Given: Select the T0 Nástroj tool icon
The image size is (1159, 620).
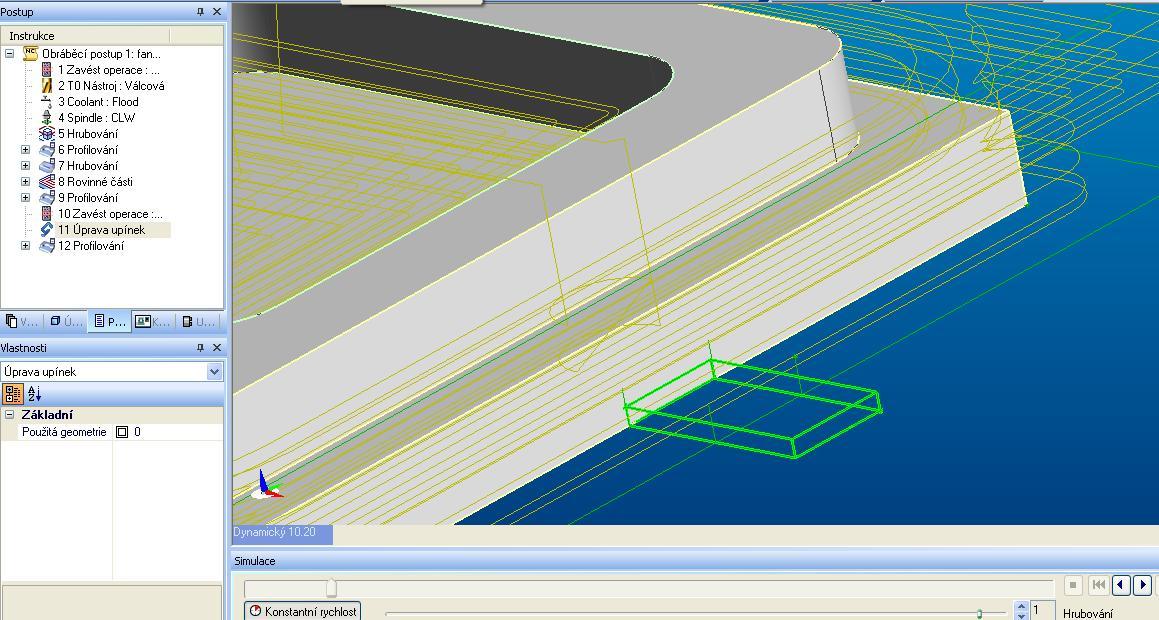Looking at the screenshot, I should pyautogui.click(x=46, y=86).
